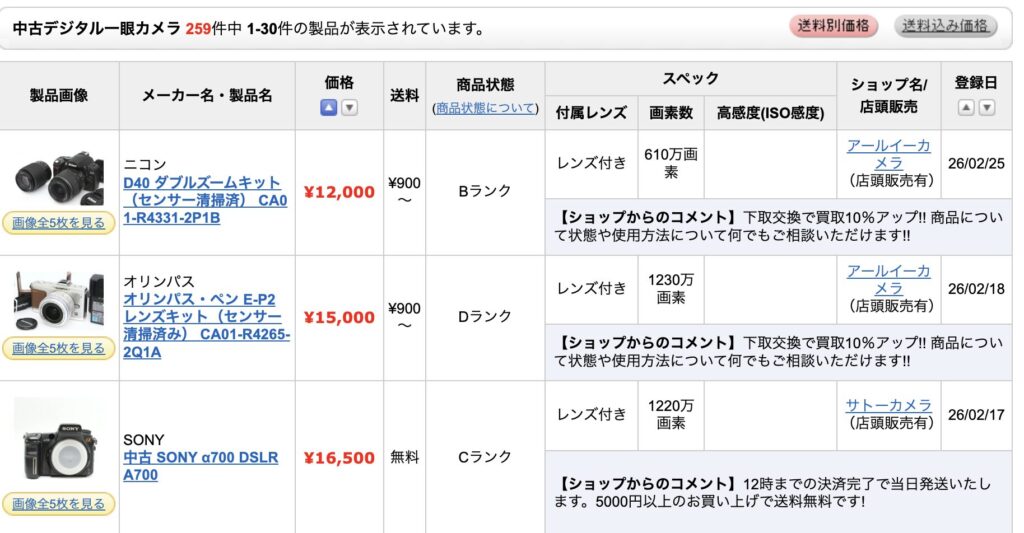Click the 画素数 column header

671,113
